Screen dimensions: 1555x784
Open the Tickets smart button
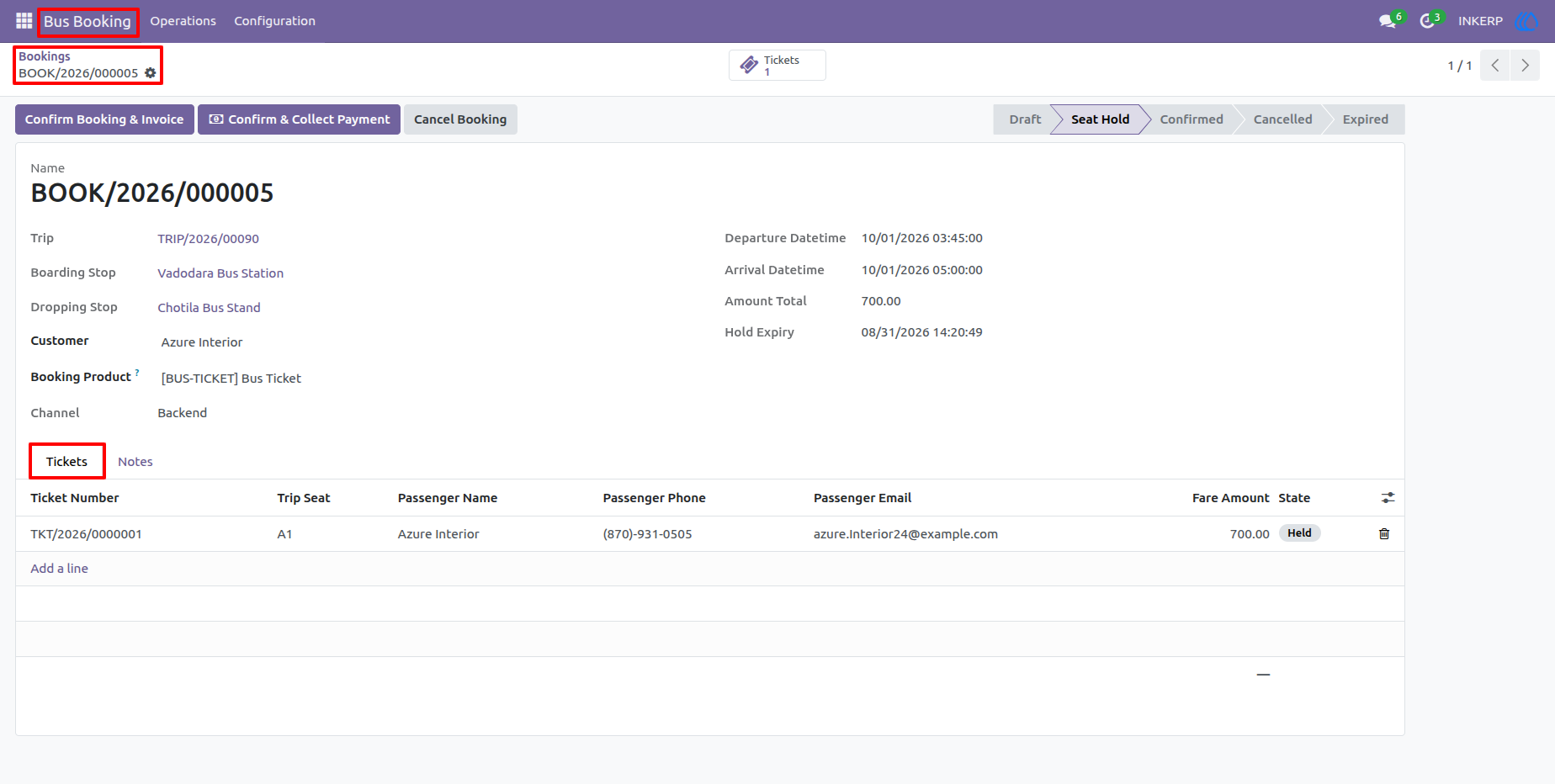click(777, 66)
